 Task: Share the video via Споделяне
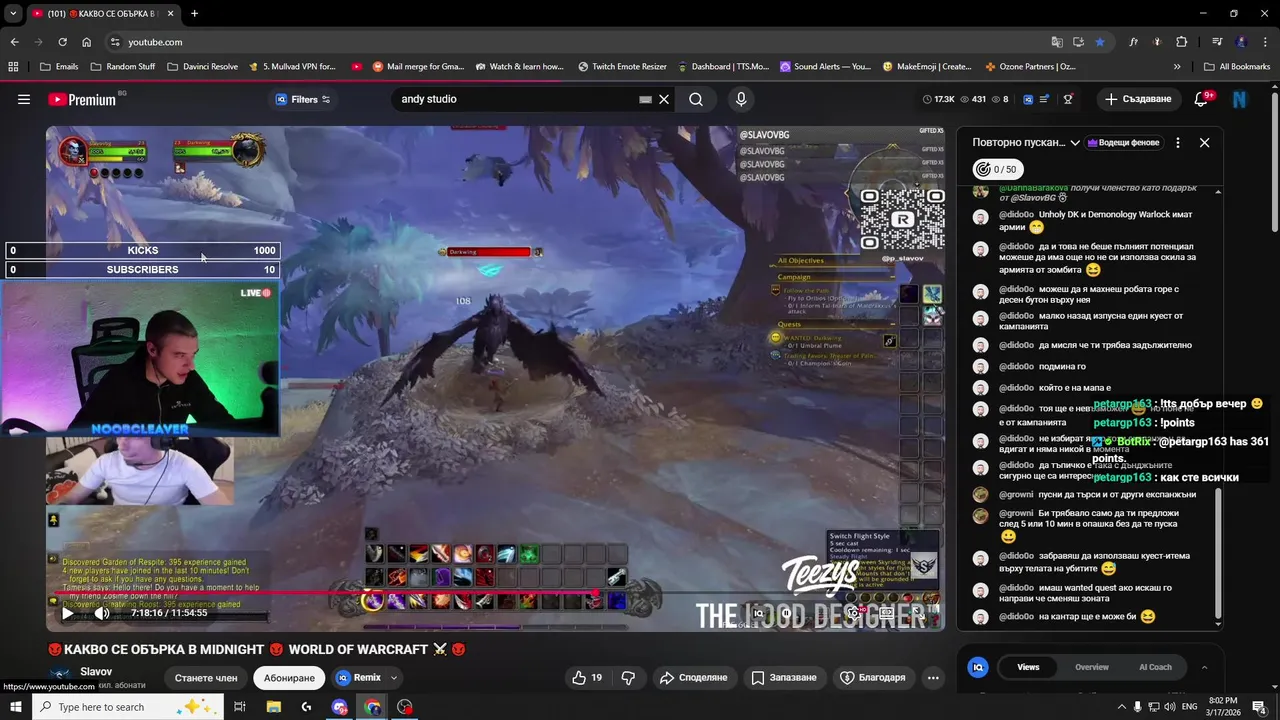pyautogui.click(x=693, y=678)
